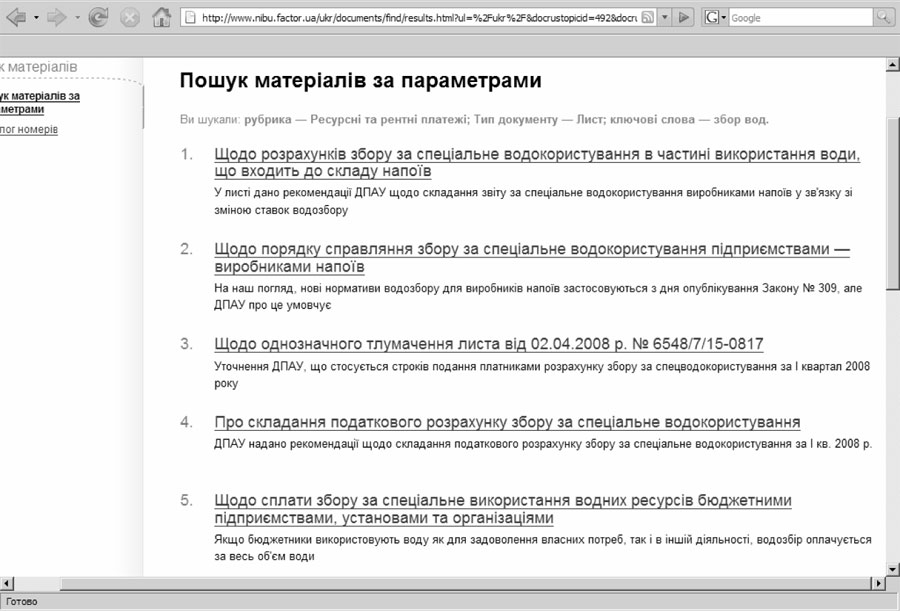This screenshot has height=611, width=900.
Task: Reload the current page
Action: coord(98,17)
